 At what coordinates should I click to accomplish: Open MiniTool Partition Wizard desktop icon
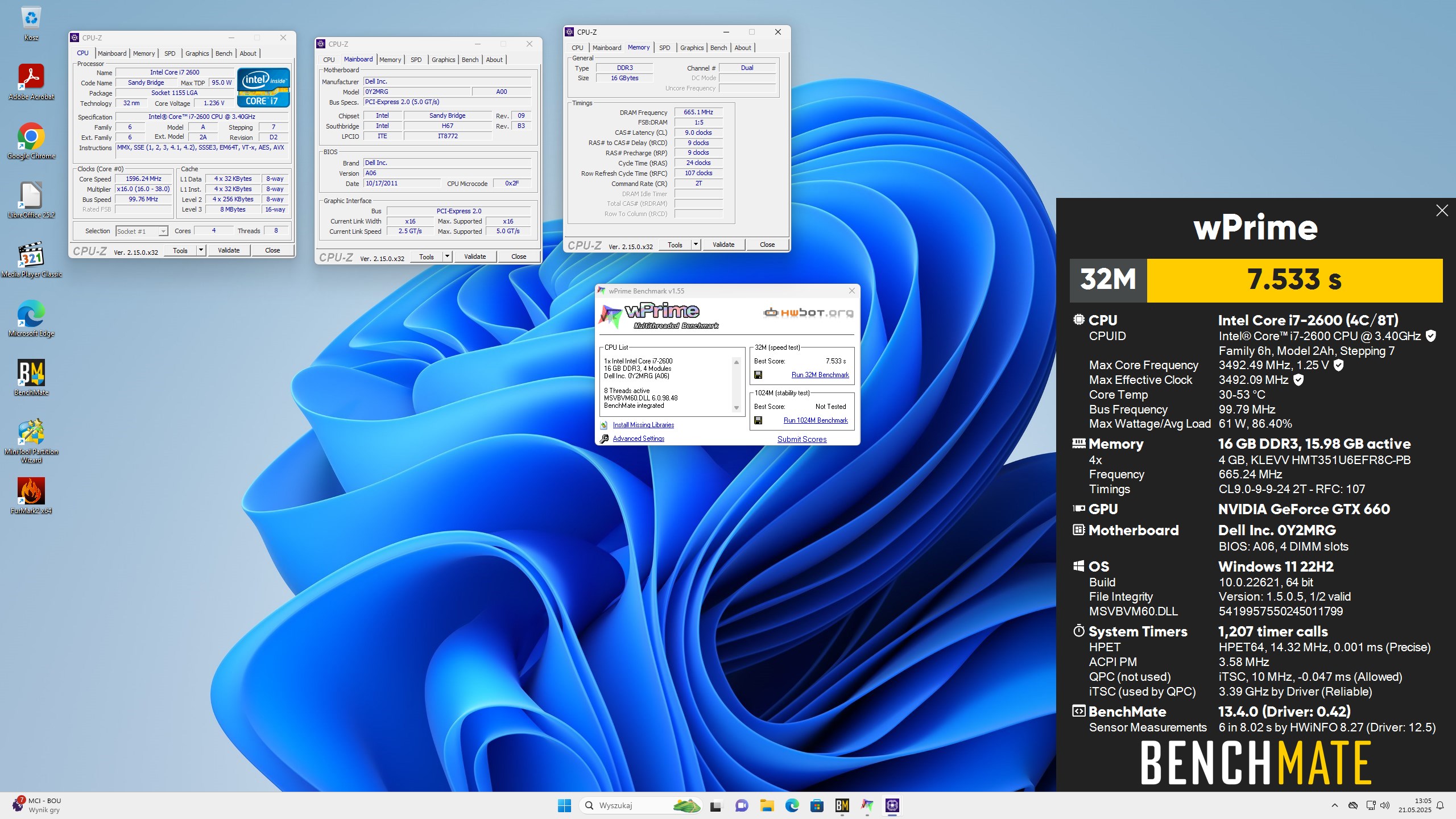[31, 441]
